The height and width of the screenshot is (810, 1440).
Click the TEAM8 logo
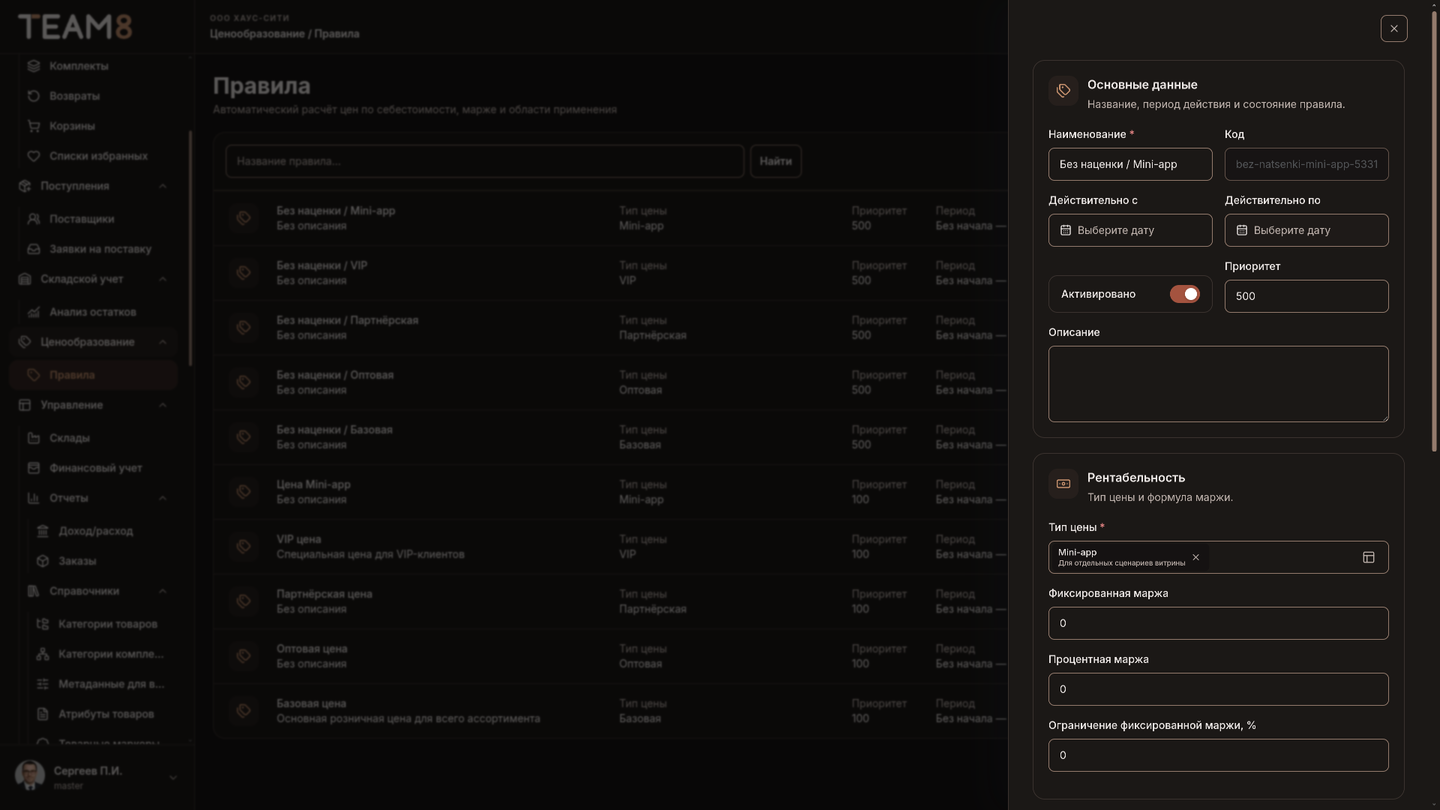pos(75,27)
